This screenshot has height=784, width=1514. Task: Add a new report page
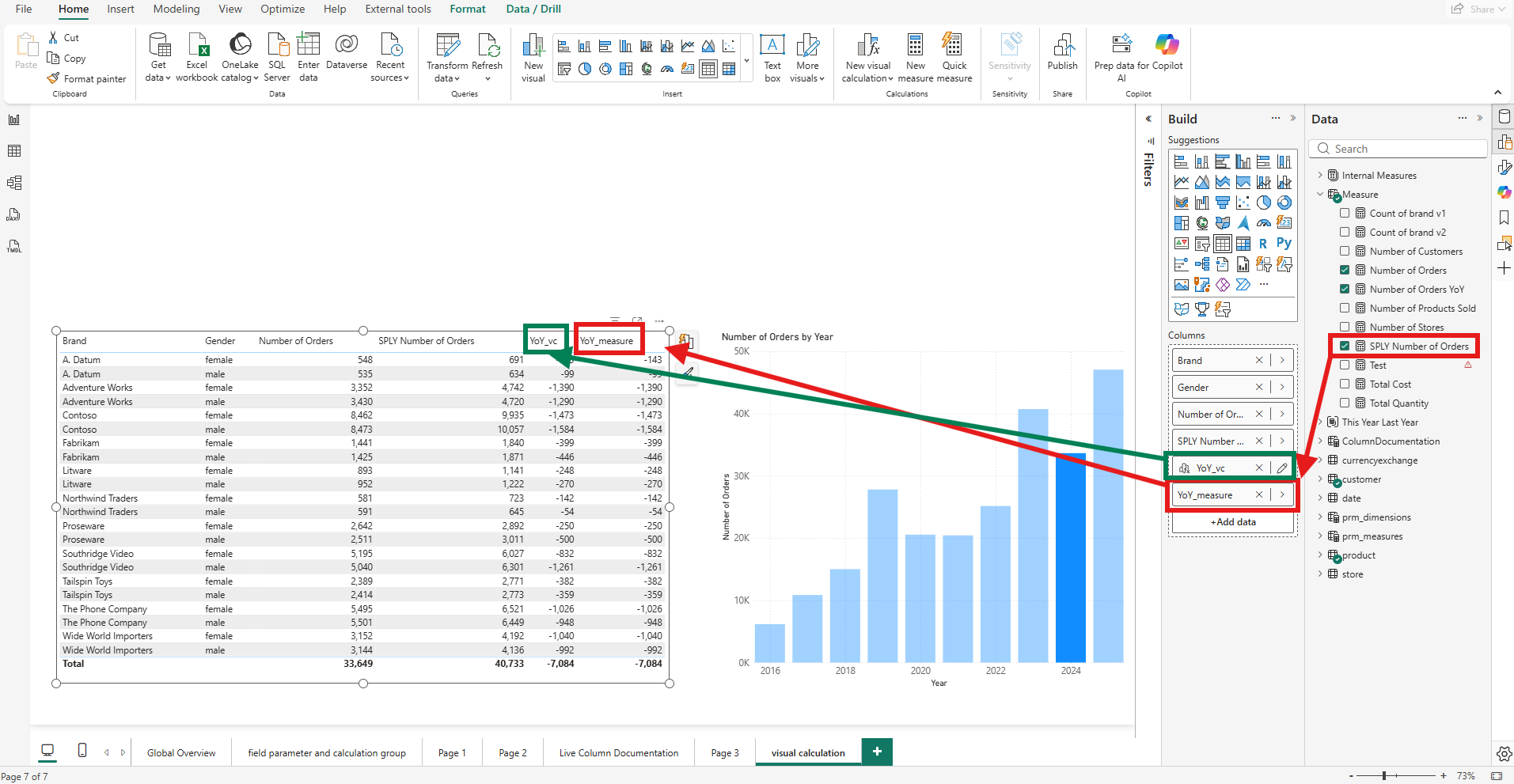tap(877, 752)
